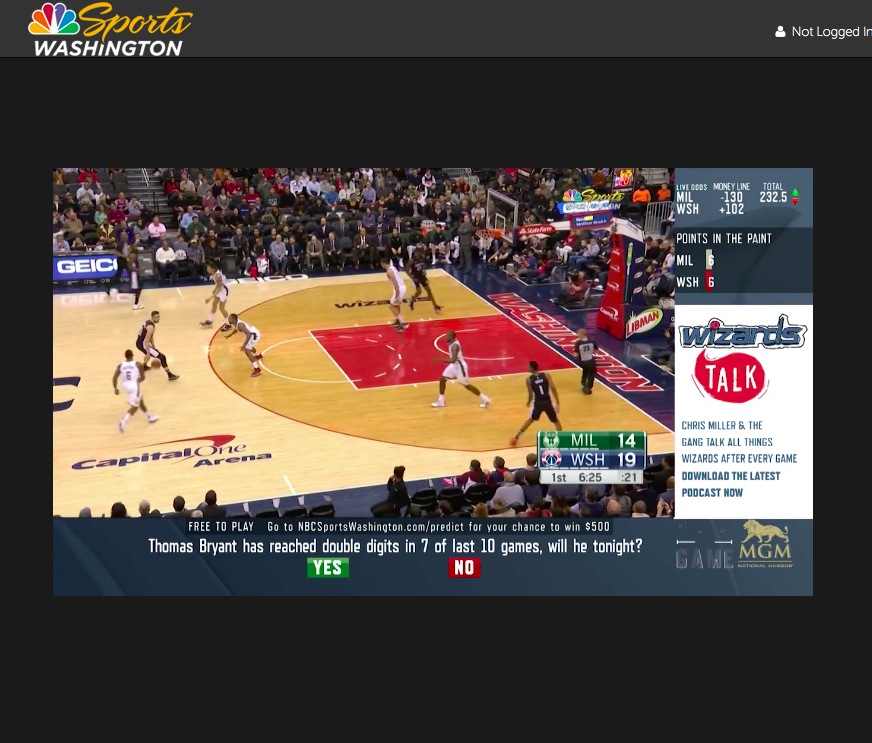Vote the green YES button
The width and height of the screenshot is (872, 743).
[328, 568]
